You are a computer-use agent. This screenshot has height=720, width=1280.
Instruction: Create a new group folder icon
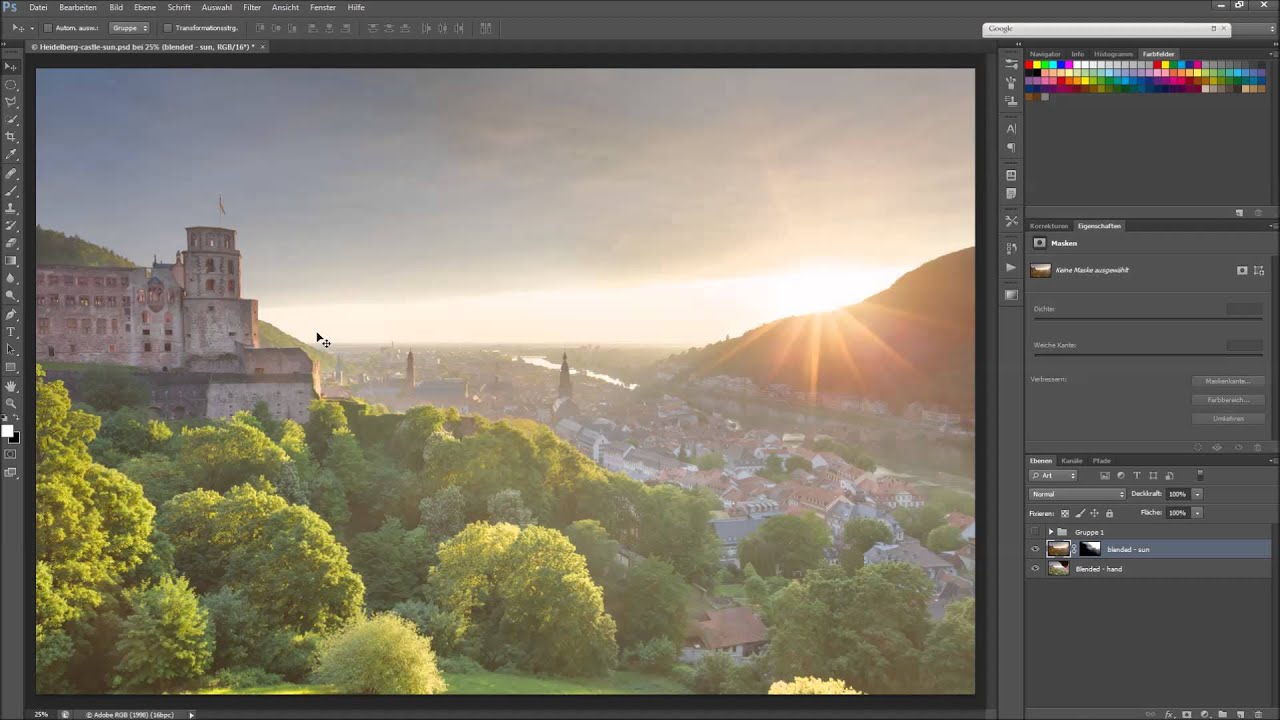pyautogui.click(x=1222, y=714)
